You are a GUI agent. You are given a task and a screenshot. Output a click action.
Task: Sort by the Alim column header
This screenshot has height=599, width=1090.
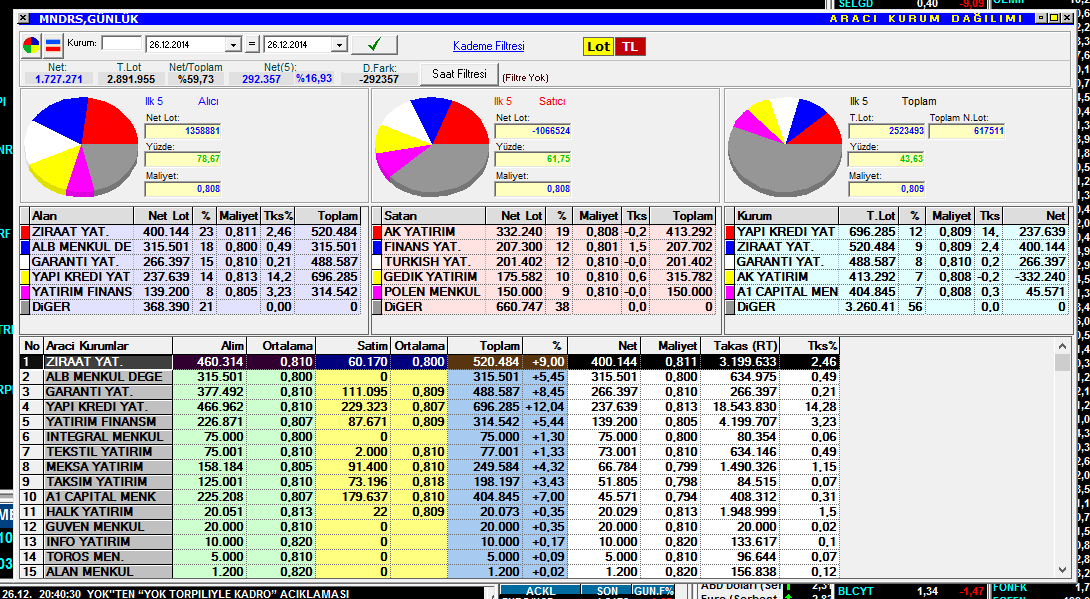point(209,345)
